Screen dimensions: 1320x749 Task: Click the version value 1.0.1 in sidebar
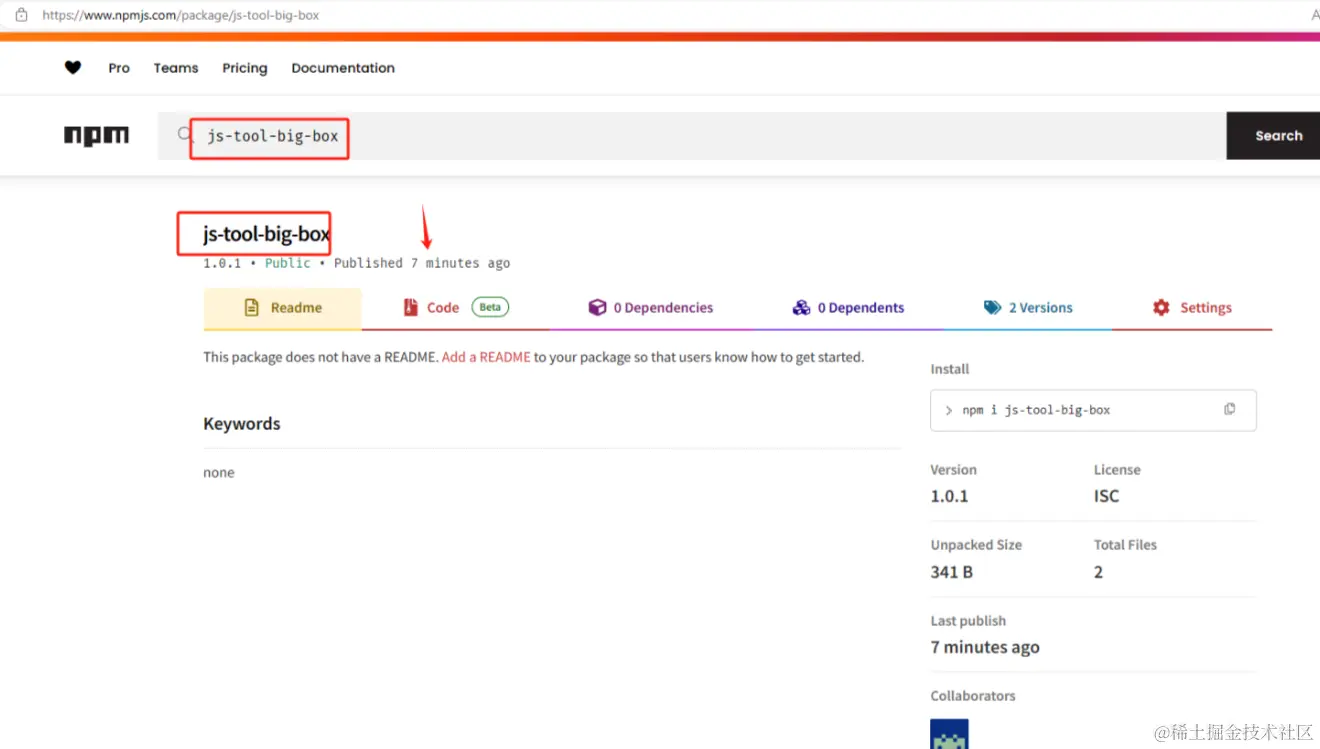949,496
